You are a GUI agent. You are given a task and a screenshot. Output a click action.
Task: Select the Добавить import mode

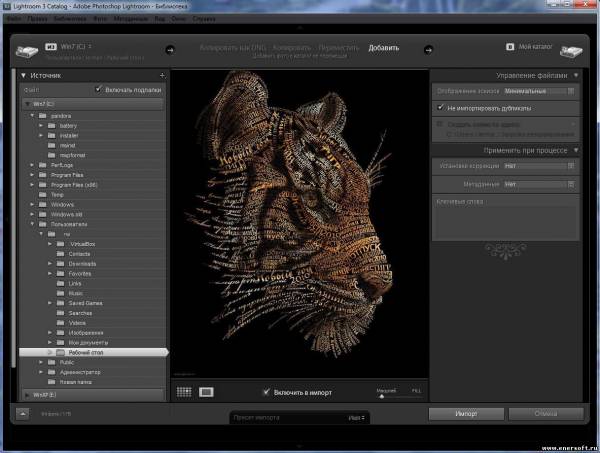point(383,48)
